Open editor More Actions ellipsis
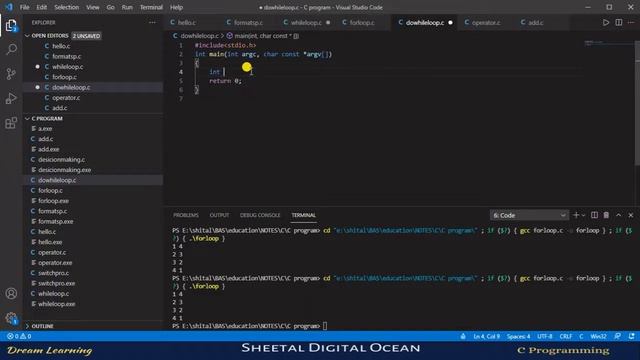640x360 pixels. pos(631,22)
